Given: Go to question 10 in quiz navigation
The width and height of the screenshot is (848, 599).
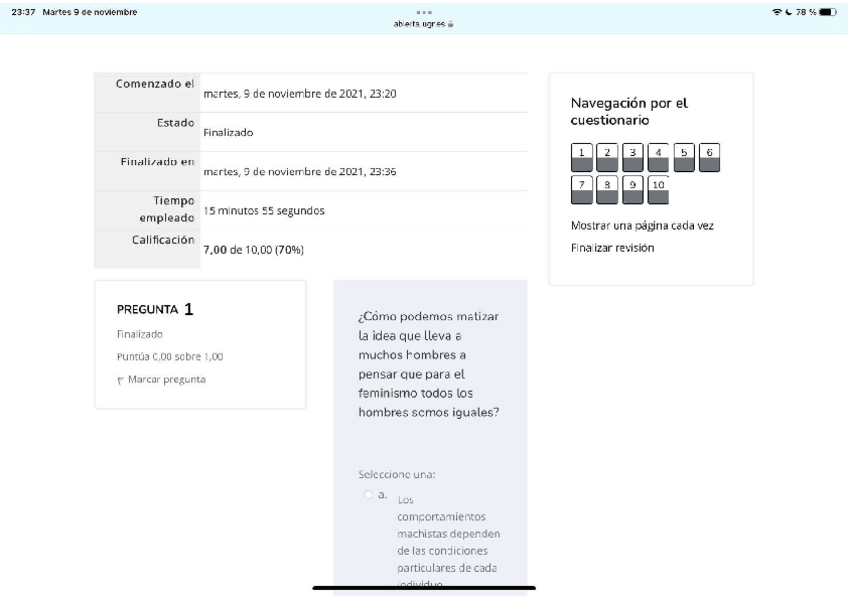Looking at the screenshot, I should point(658,190).
